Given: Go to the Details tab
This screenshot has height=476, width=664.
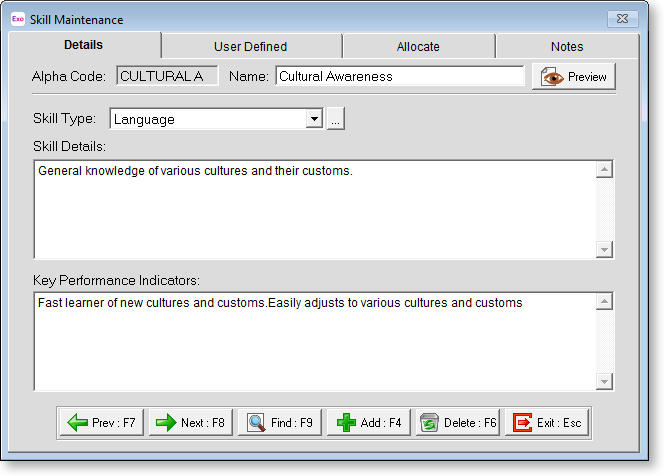Looking at the screenshot, I should click(x=83, y=45).
